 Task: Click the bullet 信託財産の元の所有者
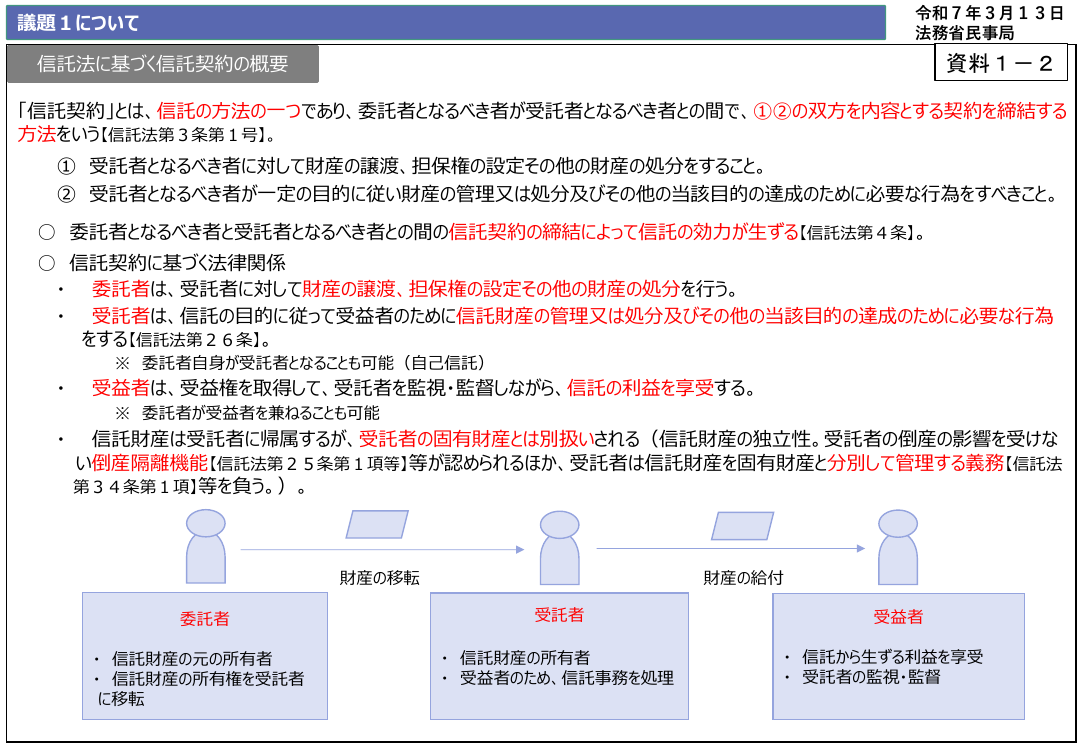183,659
